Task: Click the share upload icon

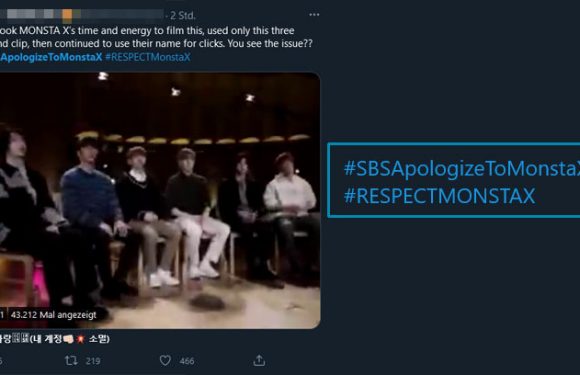Action: click(x=259, y=361)
